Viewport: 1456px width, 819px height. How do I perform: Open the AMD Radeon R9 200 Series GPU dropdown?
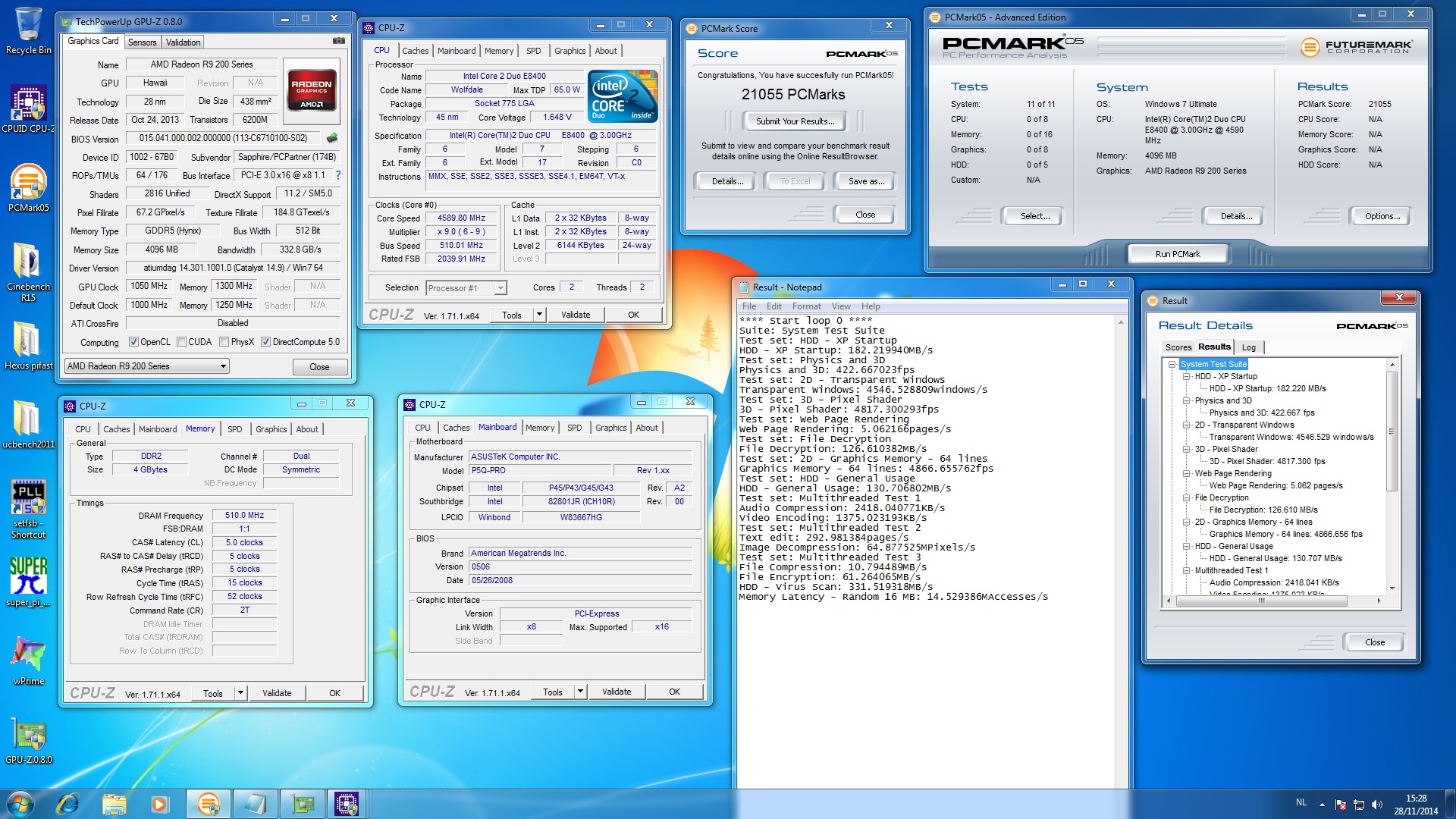146,366
